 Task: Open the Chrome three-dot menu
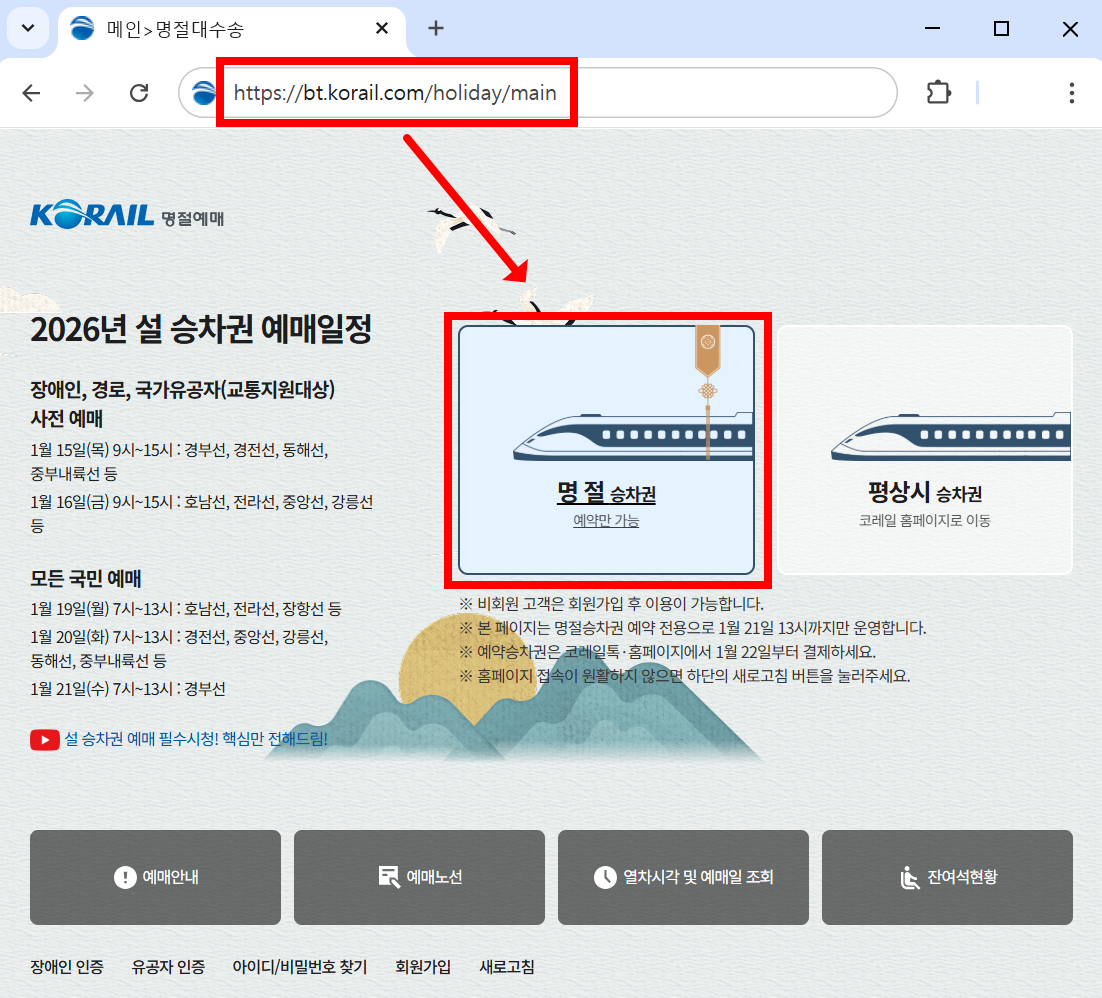pos(1072,92)
